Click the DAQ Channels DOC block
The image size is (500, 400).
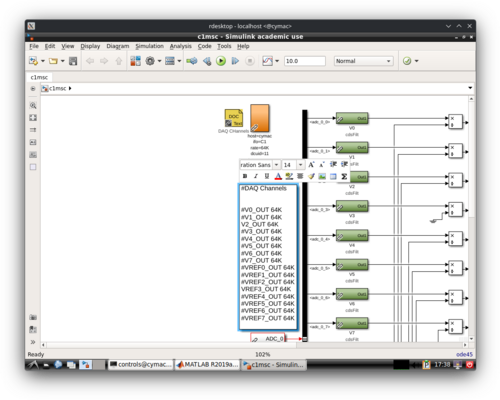234,118
